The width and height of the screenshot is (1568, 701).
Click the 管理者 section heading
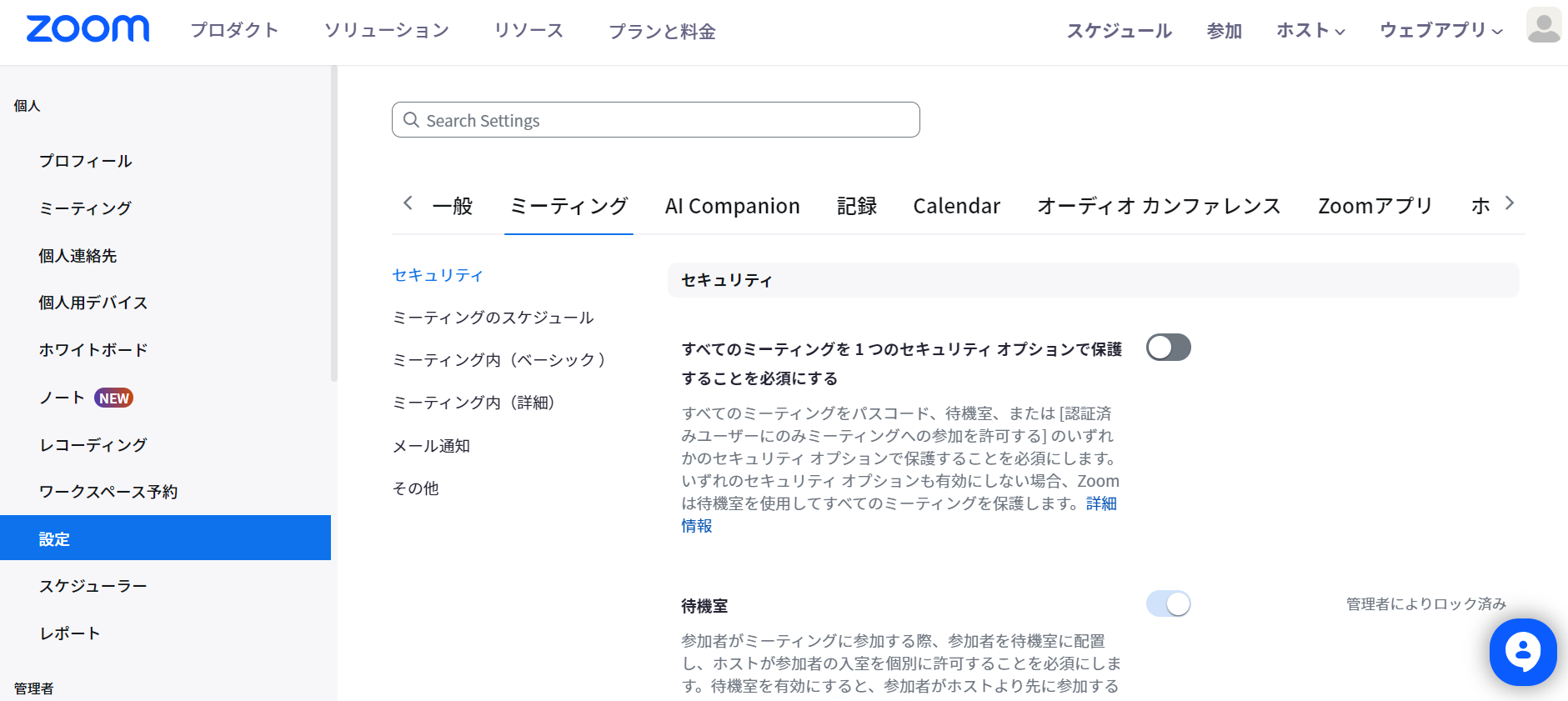click(x=33, y=688)
